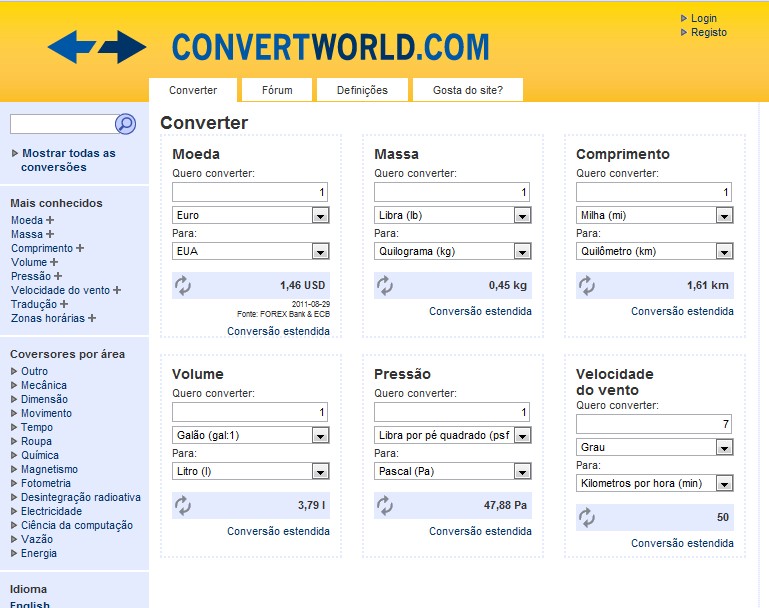Screen dimensions: 769x608
Task: Click the refresh icon in Volume converter
Action: (183, 506)
